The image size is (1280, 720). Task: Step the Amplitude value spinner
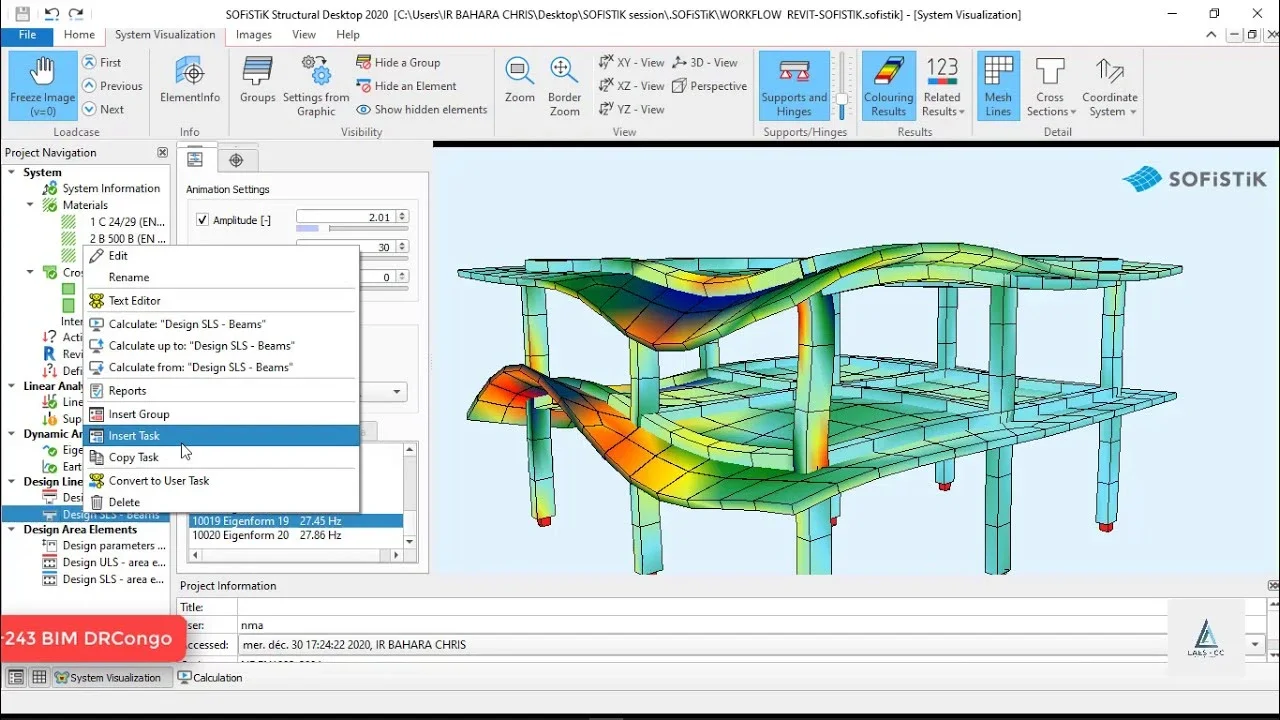(403, 217)
